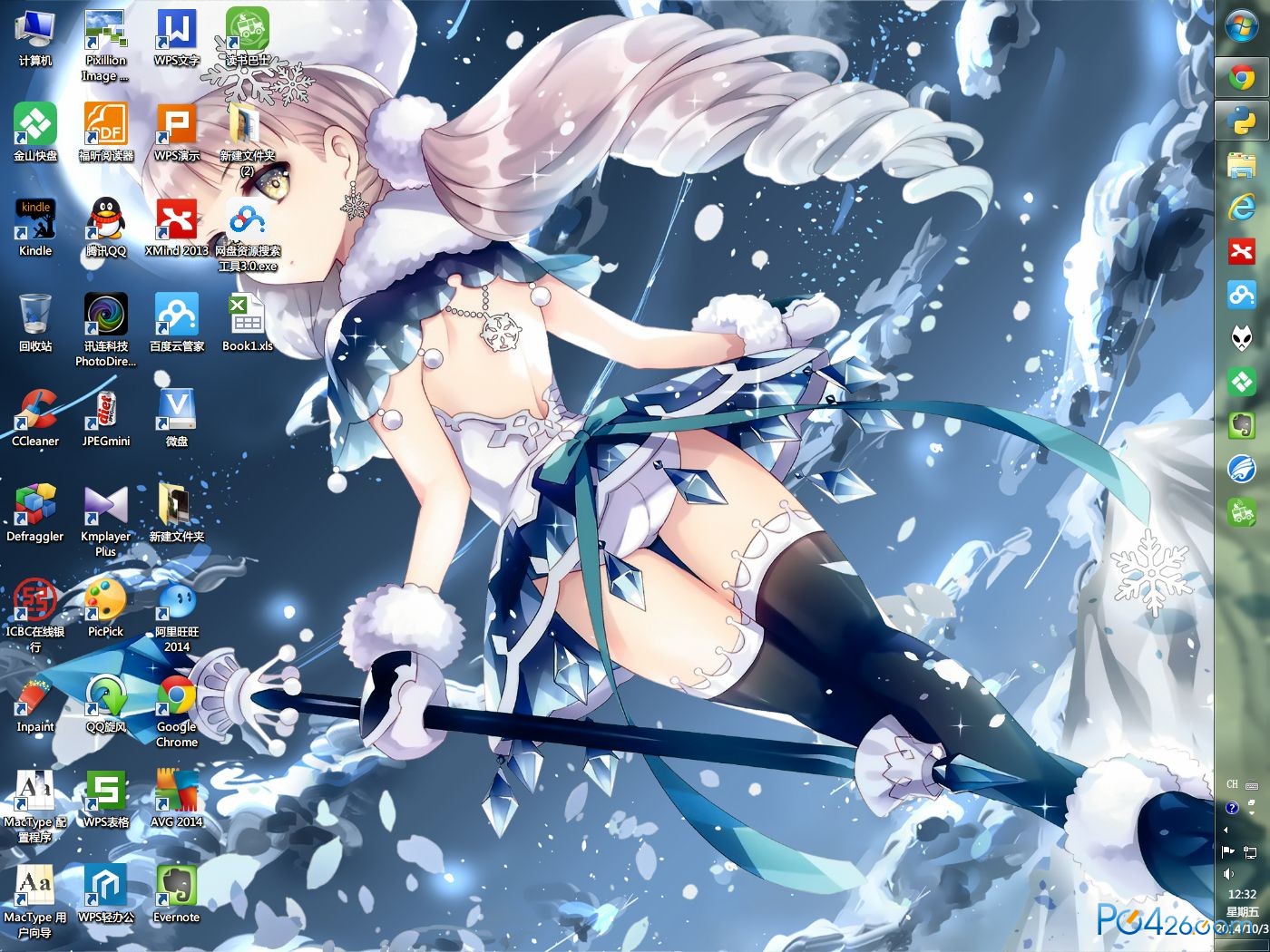Launch foobar2000 from taskbar
The width and height of the screenshot is (1270, 952).
pyautogui.click(x=1242, y=338)
